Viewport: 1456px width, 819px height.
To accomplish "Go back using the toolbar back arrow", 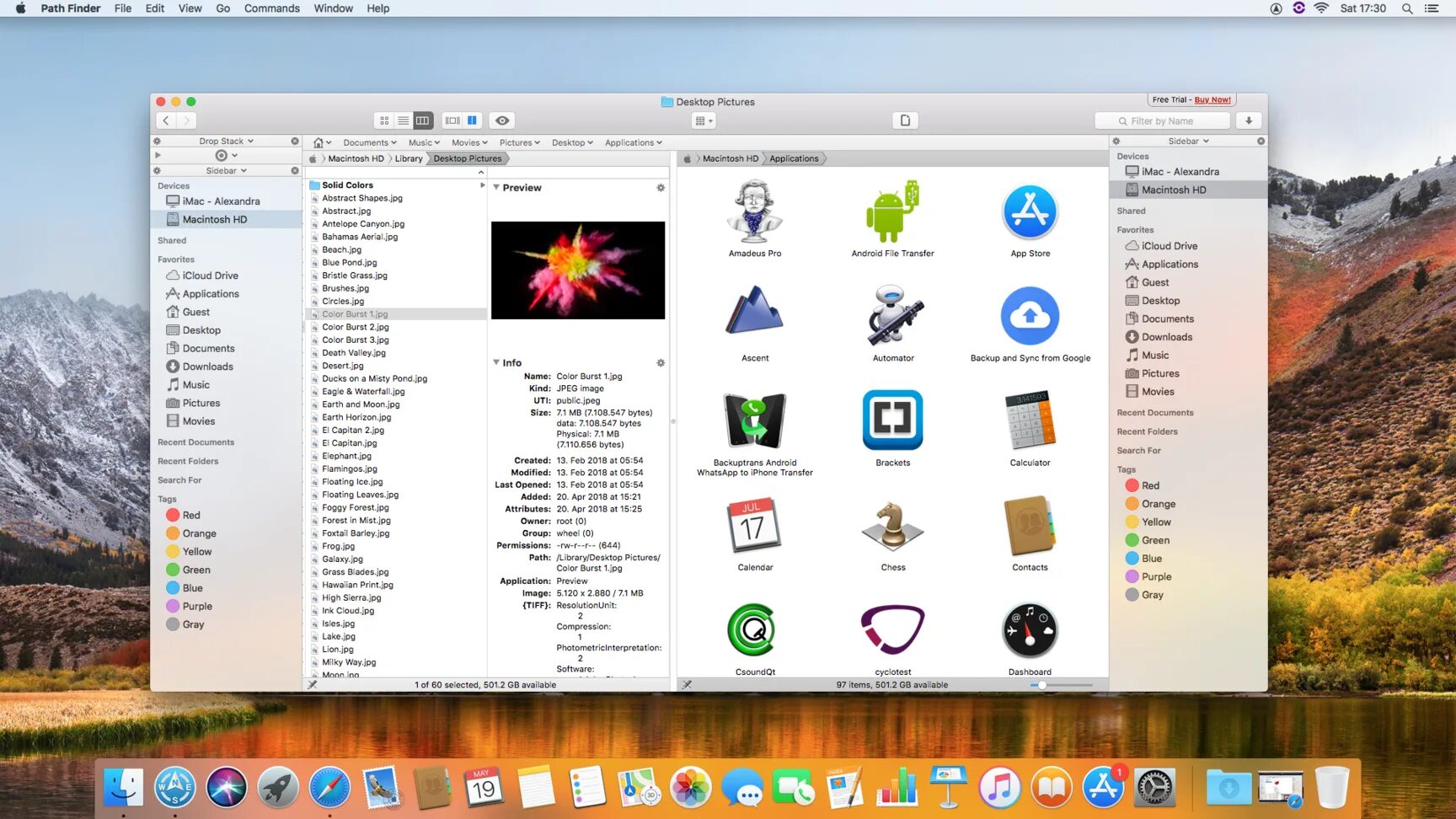I will (x=166, y=120).
